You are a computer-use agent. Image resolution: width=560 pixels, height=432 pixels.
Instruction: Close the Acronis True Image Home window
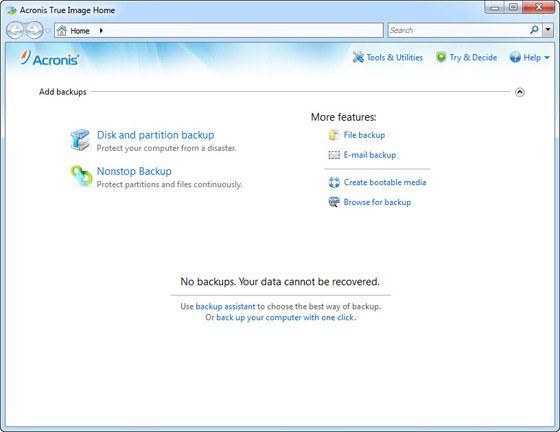[x=539, y=7]
